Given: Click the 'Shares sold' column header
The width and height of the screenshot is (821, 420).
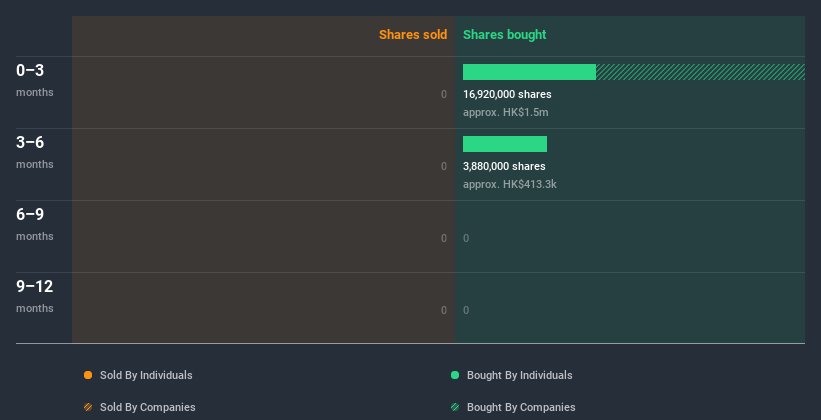Looking at the screenshot, I should [x=413, y=35].
